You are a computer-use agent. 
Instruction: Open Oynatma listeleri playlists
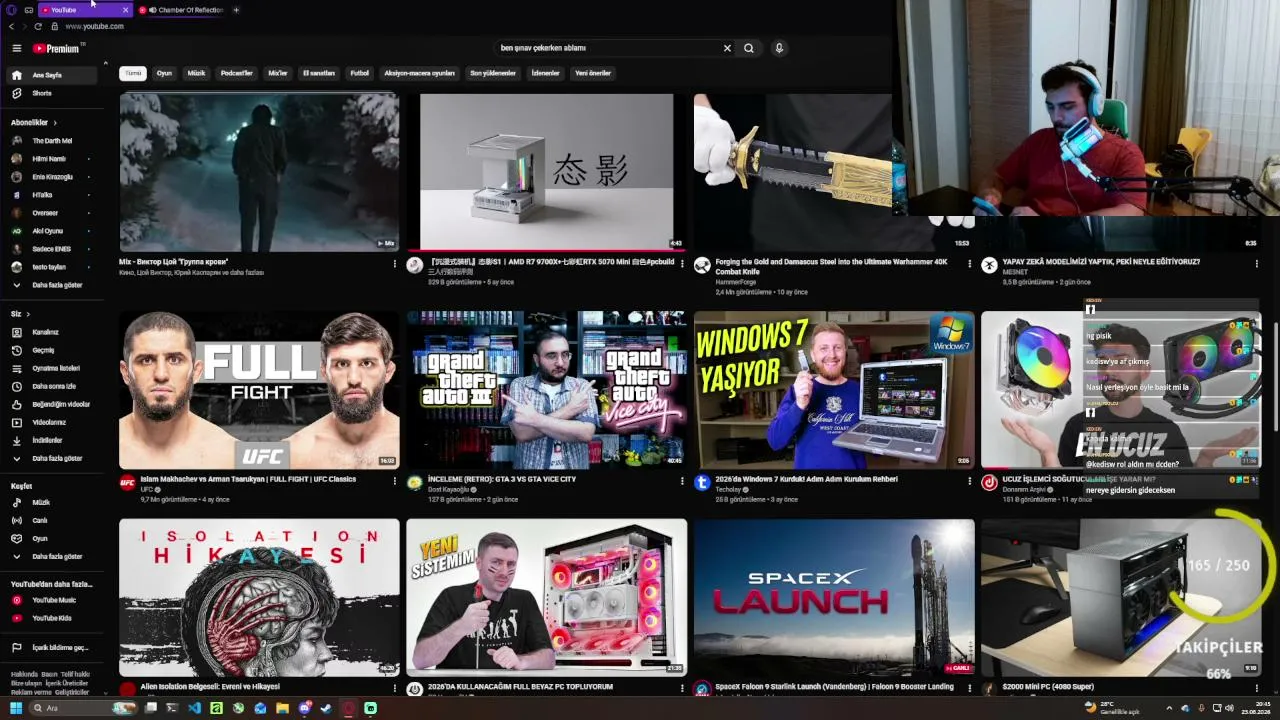(x=54, y=368)
